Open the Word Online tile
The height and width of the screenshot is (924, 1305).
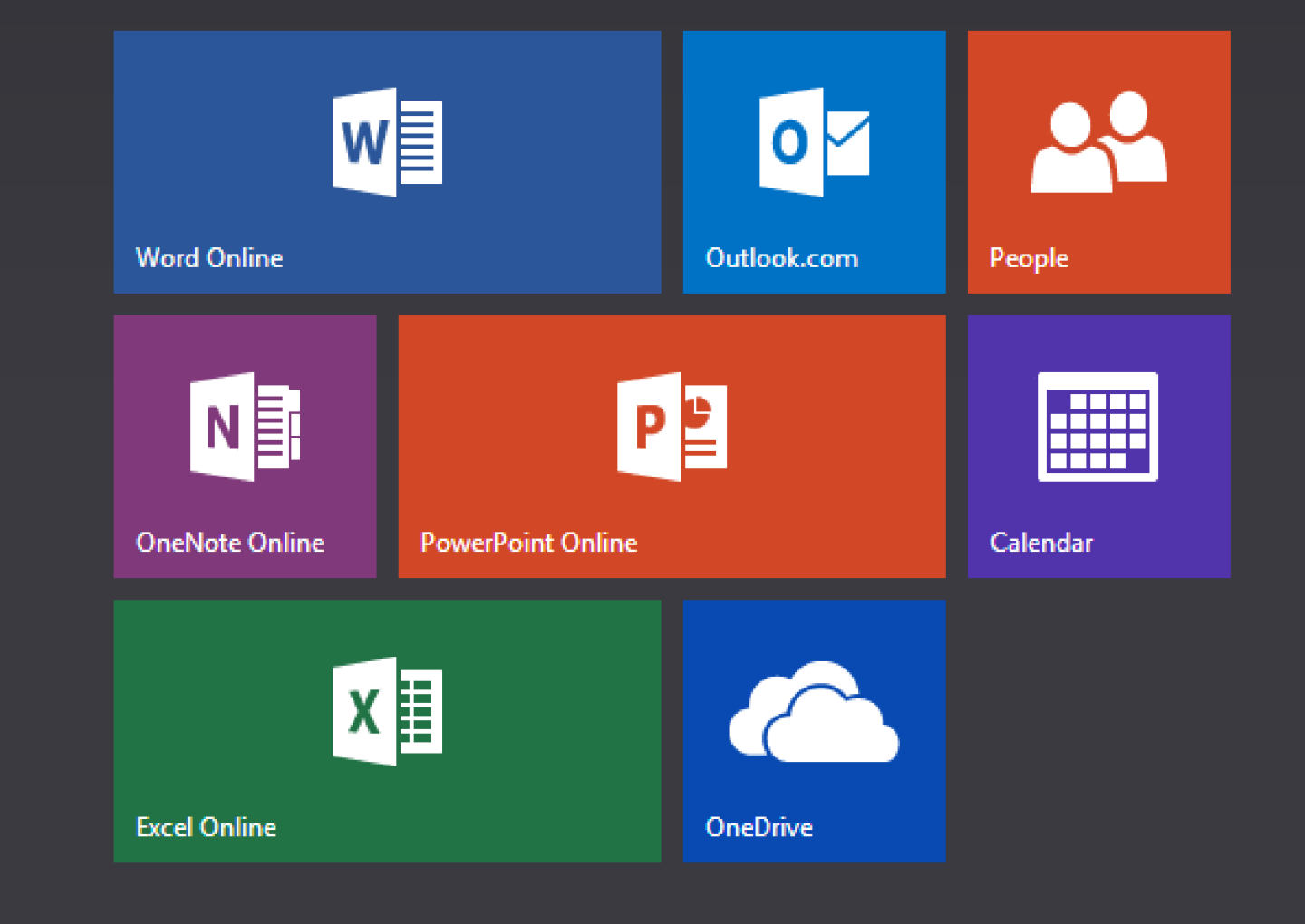(x=388, y=161)
